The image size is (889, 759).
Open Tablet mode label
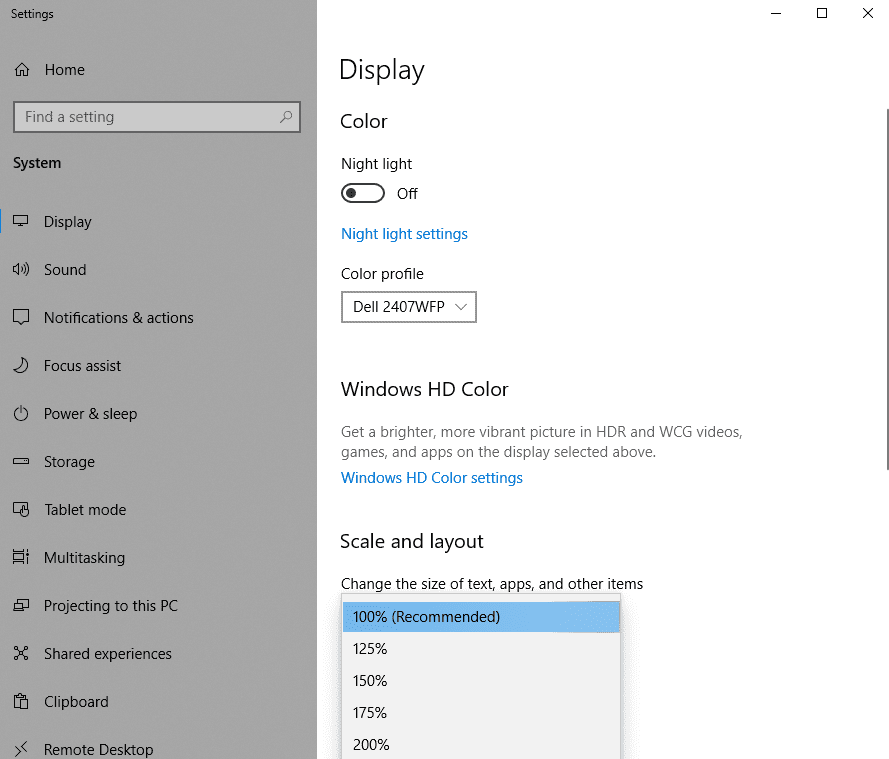coord(85,510)
